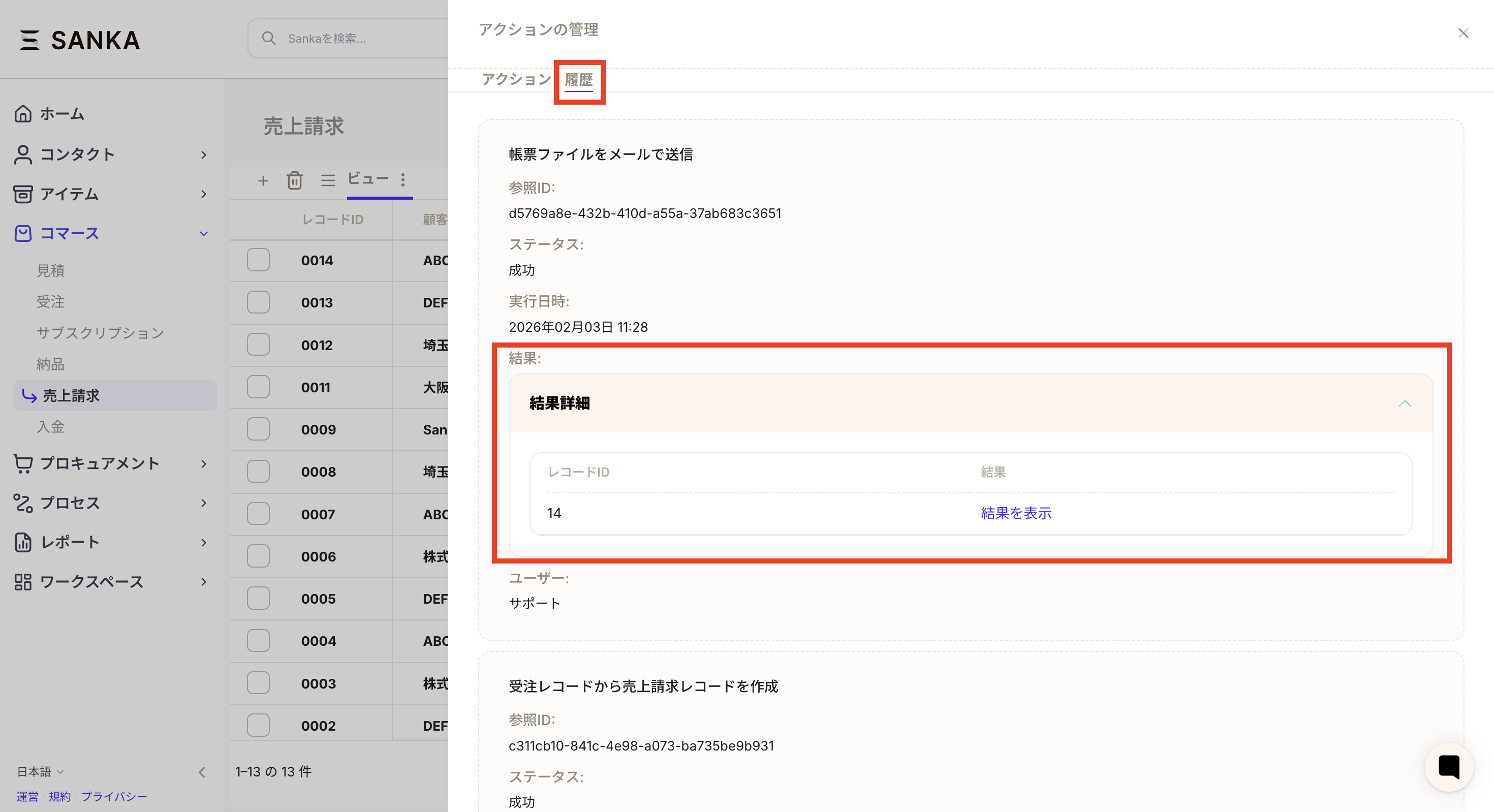Open the three-dot menu next to ビュー
Viewport: 1494px width, 812px height.
coord(402,179)
